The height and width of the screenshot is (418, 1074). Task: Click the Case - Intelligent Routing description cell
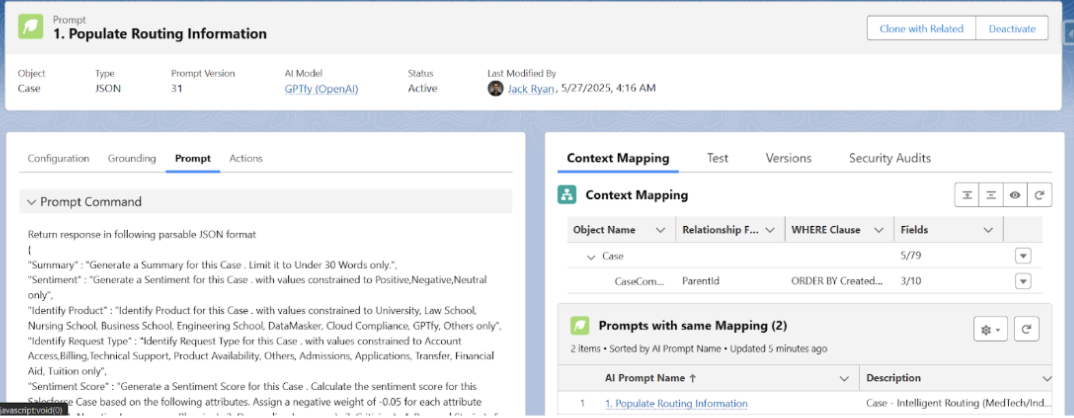pyautogui.click(x=957, y=404)
